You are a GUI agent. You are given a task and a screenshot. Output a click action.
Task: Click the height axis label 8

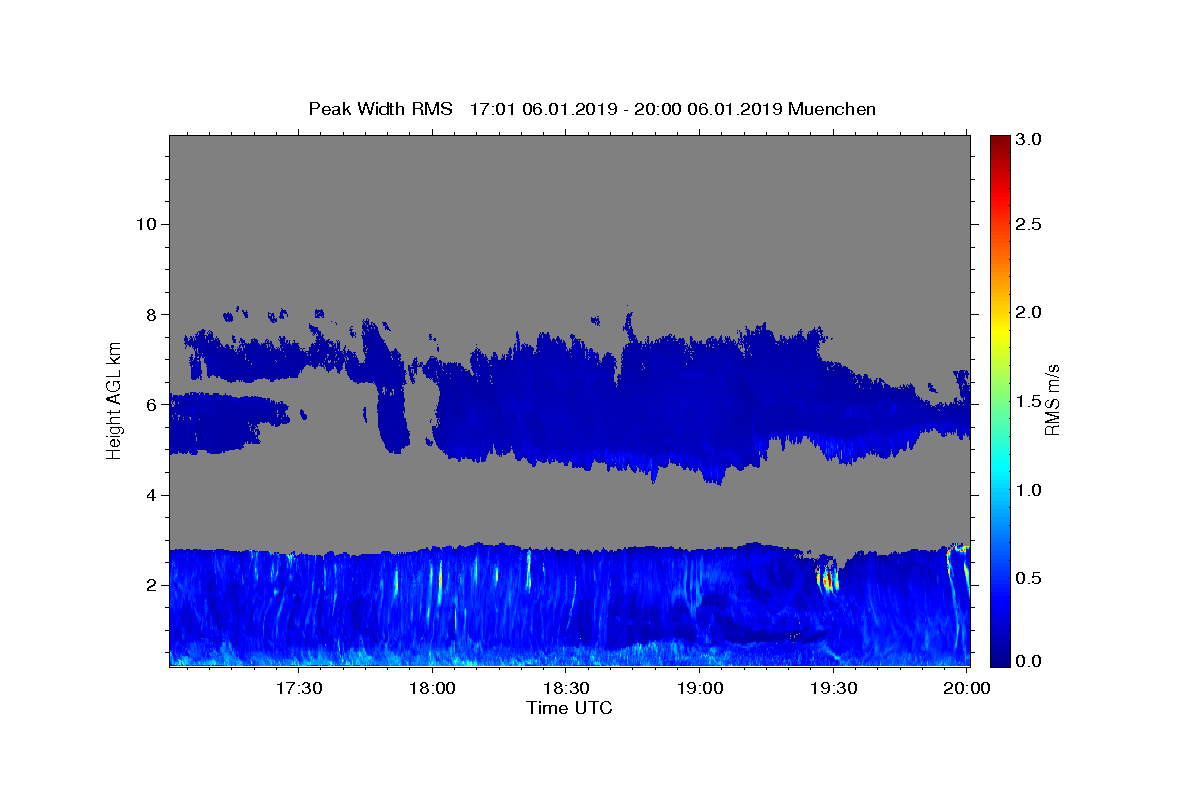151,314
